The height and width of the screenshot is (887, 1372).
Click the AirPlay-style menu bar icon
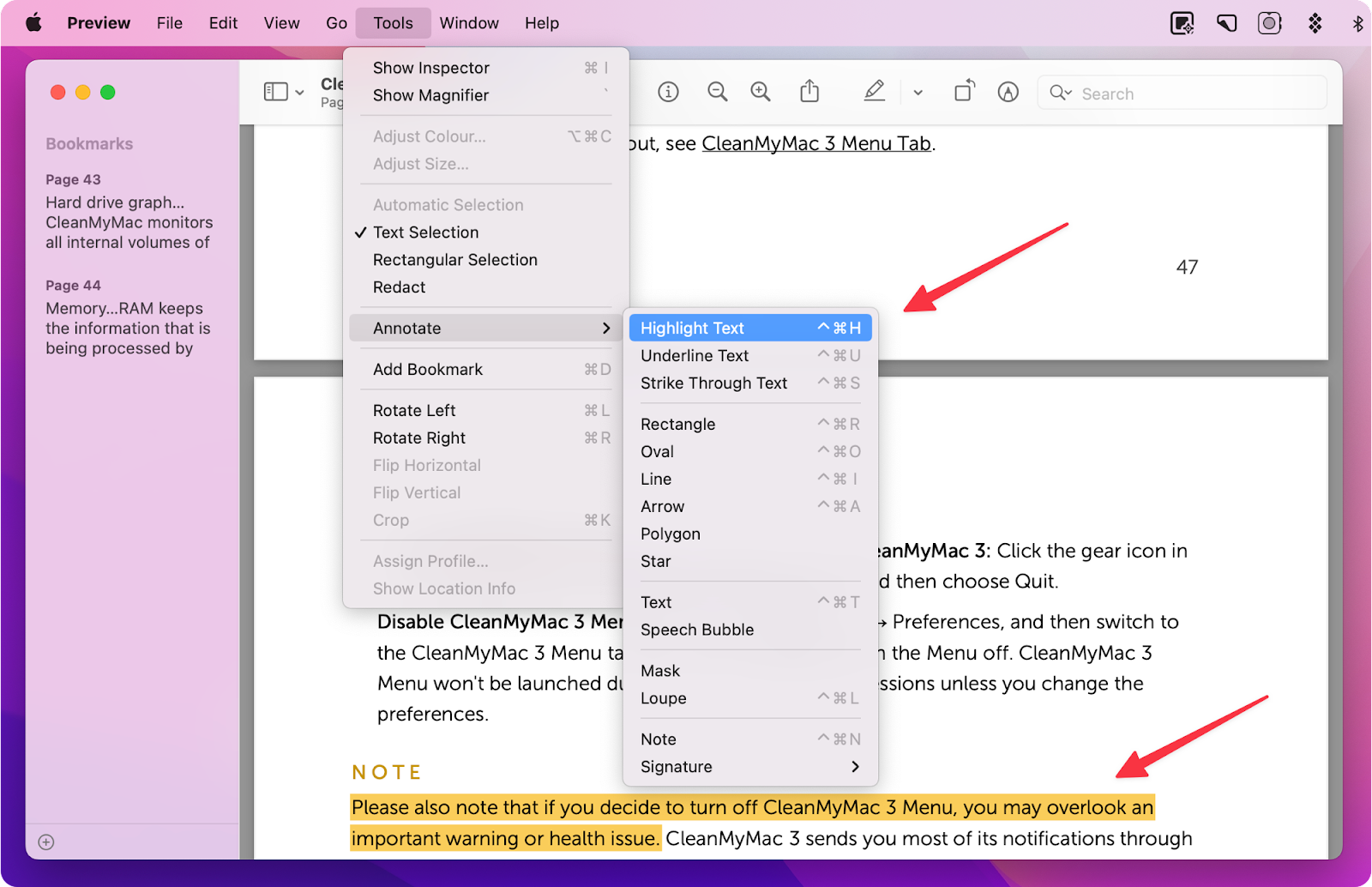(x=1226, y=23)
